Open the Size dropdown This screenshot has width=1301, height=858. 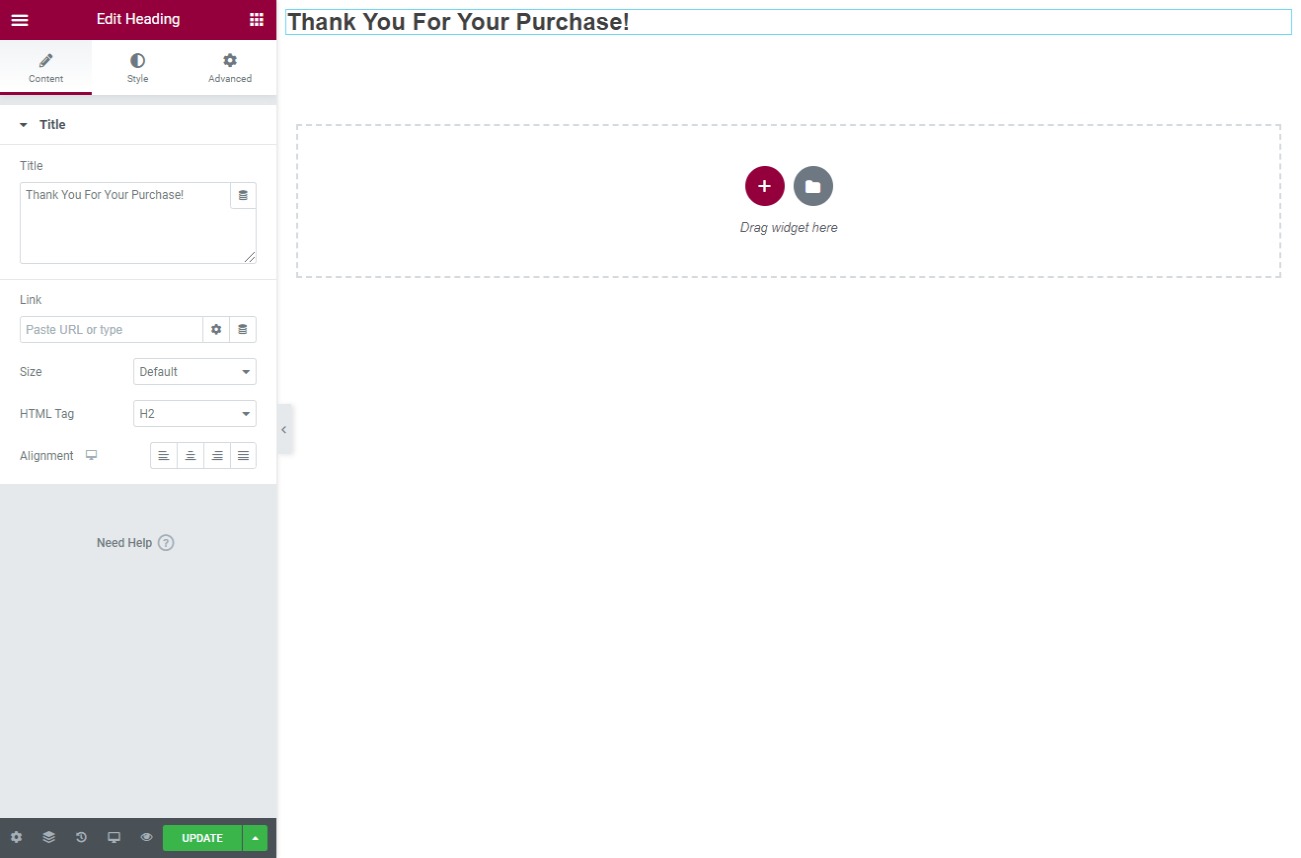coord(194,372)
